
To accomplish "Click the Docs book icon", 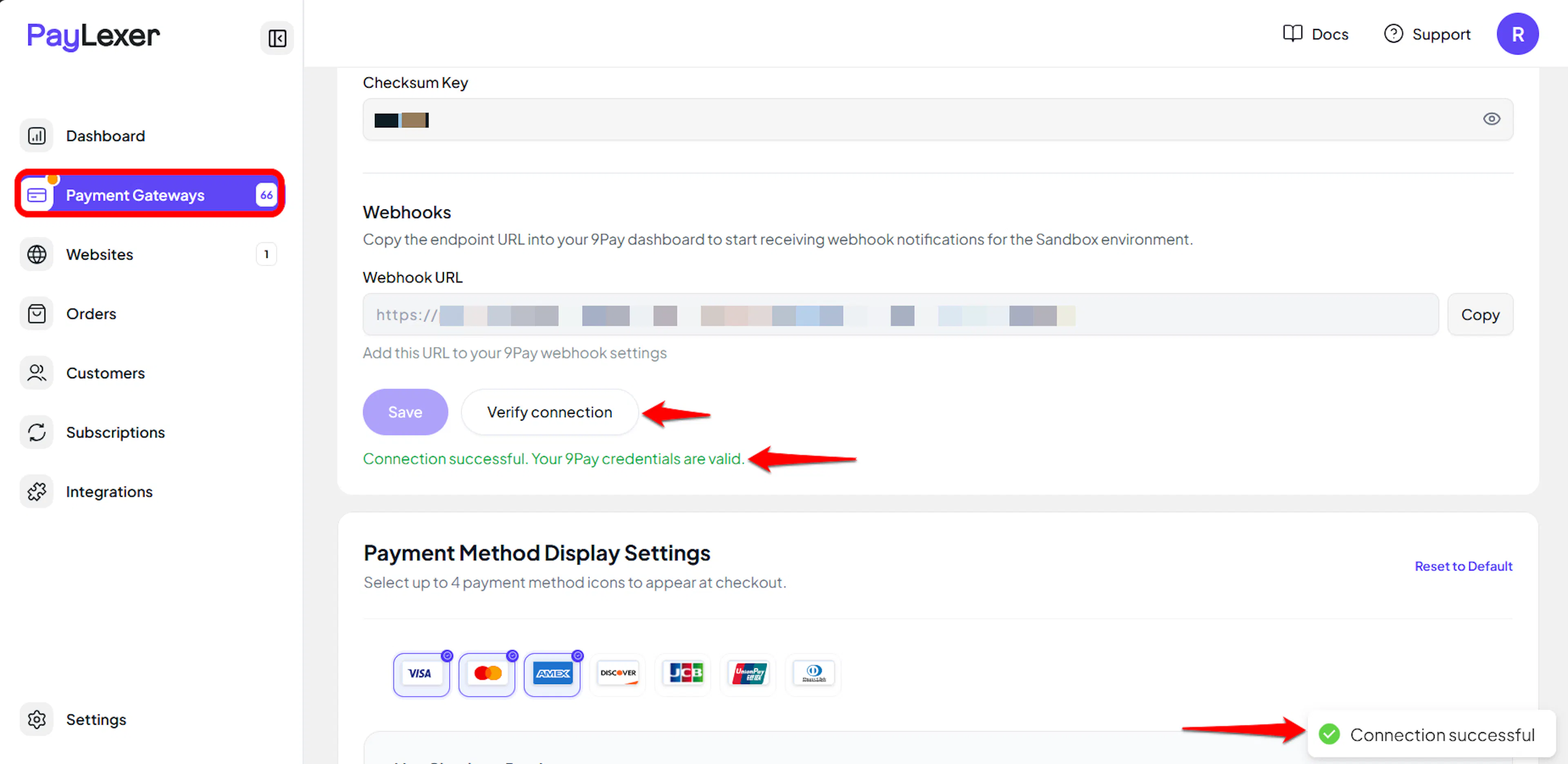I will click(1292, 34).
